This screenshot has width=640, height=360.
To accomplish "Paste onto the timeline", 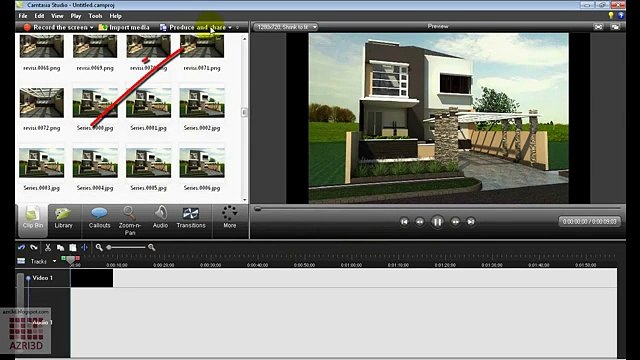I will click(x=73, y=247).
